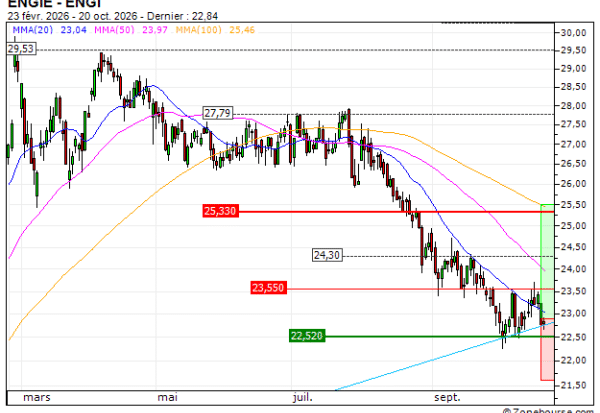Click the 21,50 price axis value
Viewport: 600px width, 413px height.
573,385
